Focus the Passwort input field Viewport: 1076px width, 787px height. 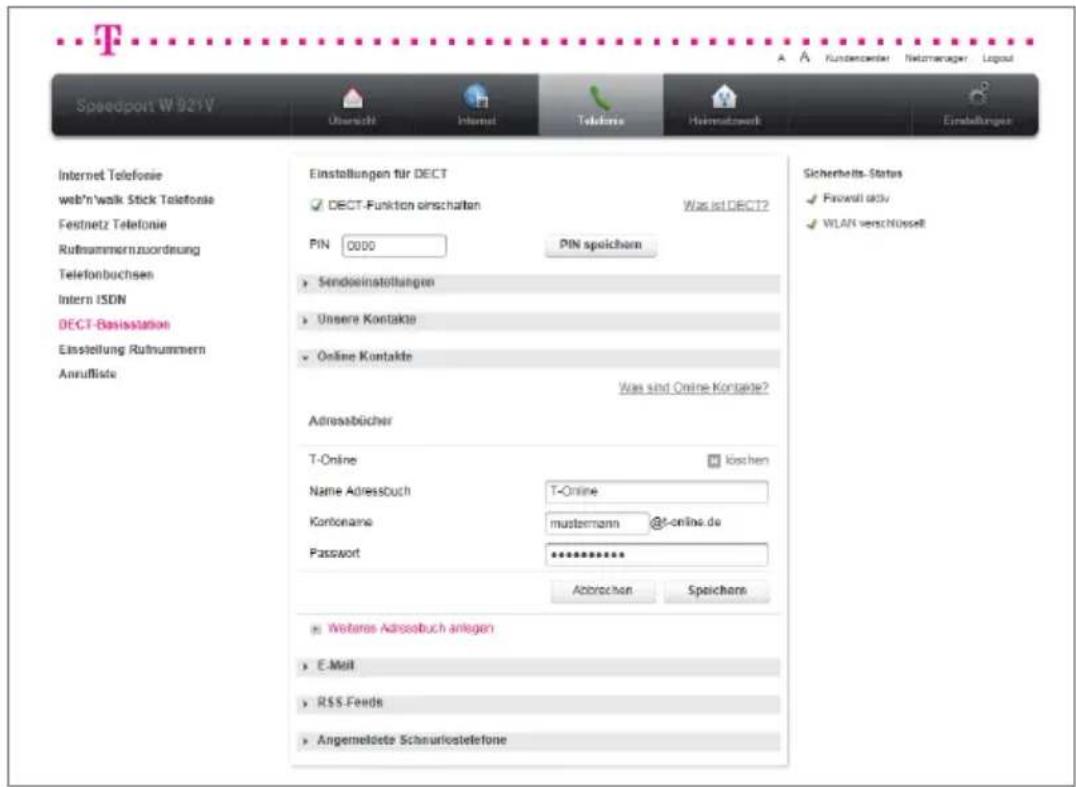click(657, 555)
